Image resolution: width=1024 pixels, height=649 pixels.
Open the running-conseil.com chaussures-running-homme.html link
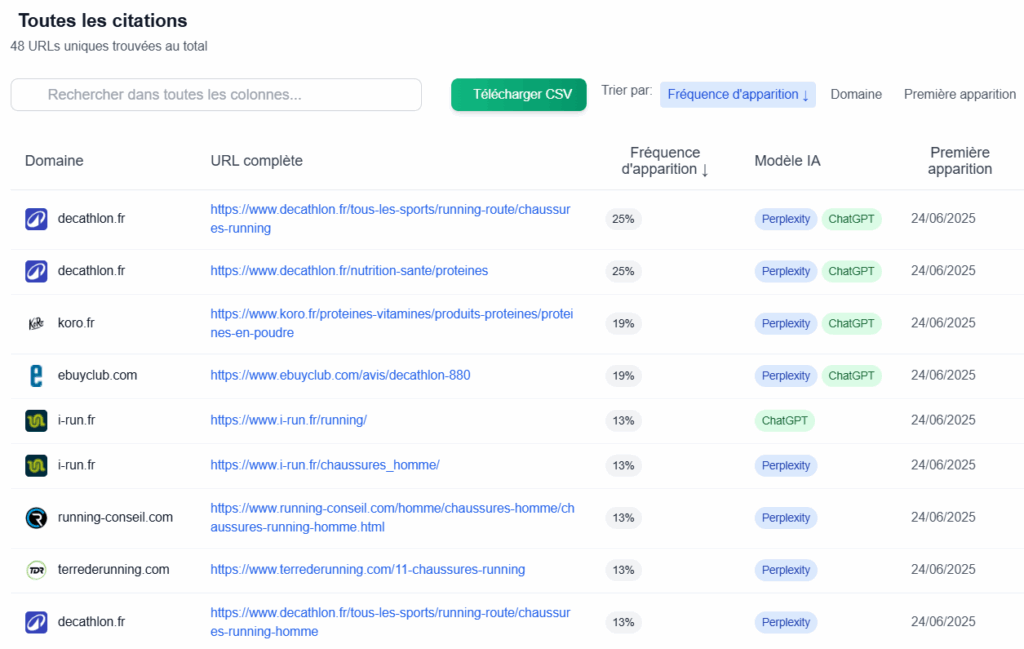coord(392,518)
